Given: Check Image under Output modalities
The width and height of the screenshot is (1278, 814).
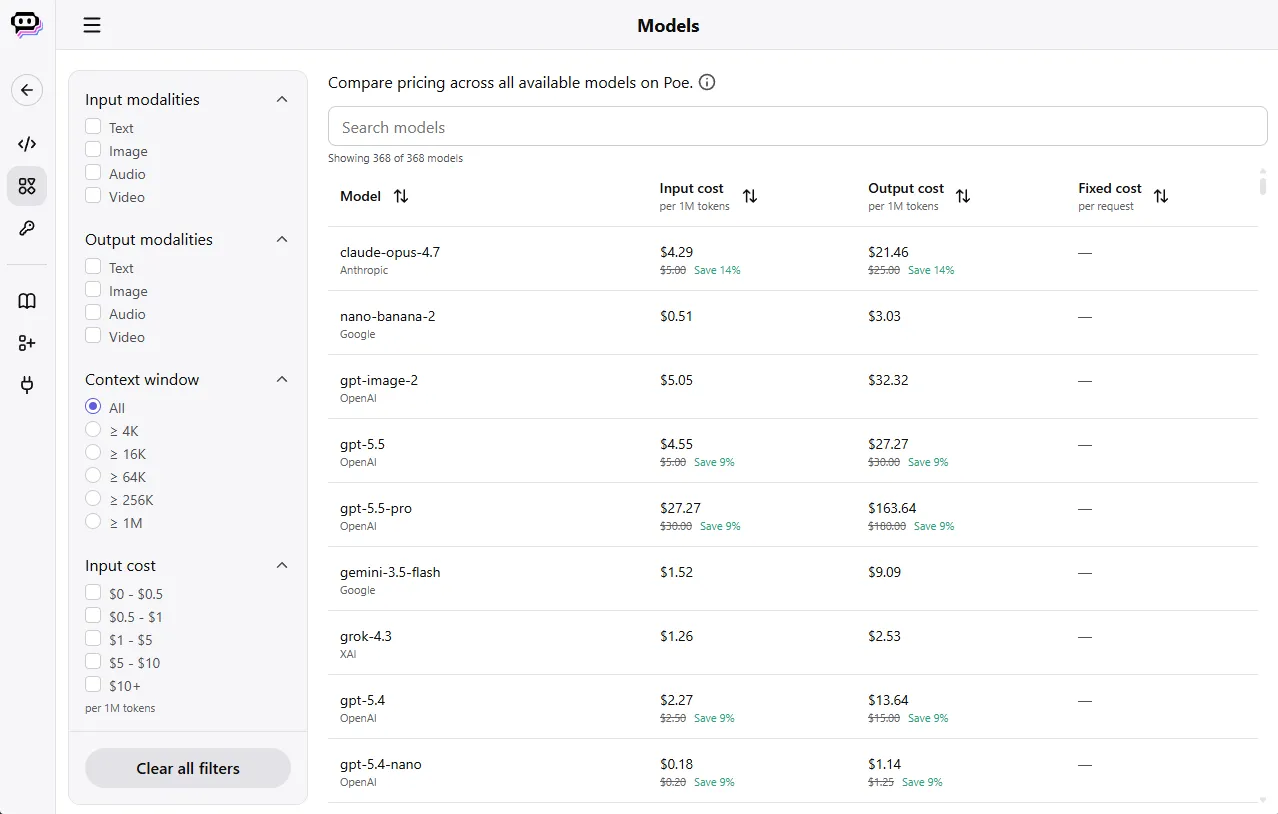Looking at the screenshot, I should tap(93, 290).
